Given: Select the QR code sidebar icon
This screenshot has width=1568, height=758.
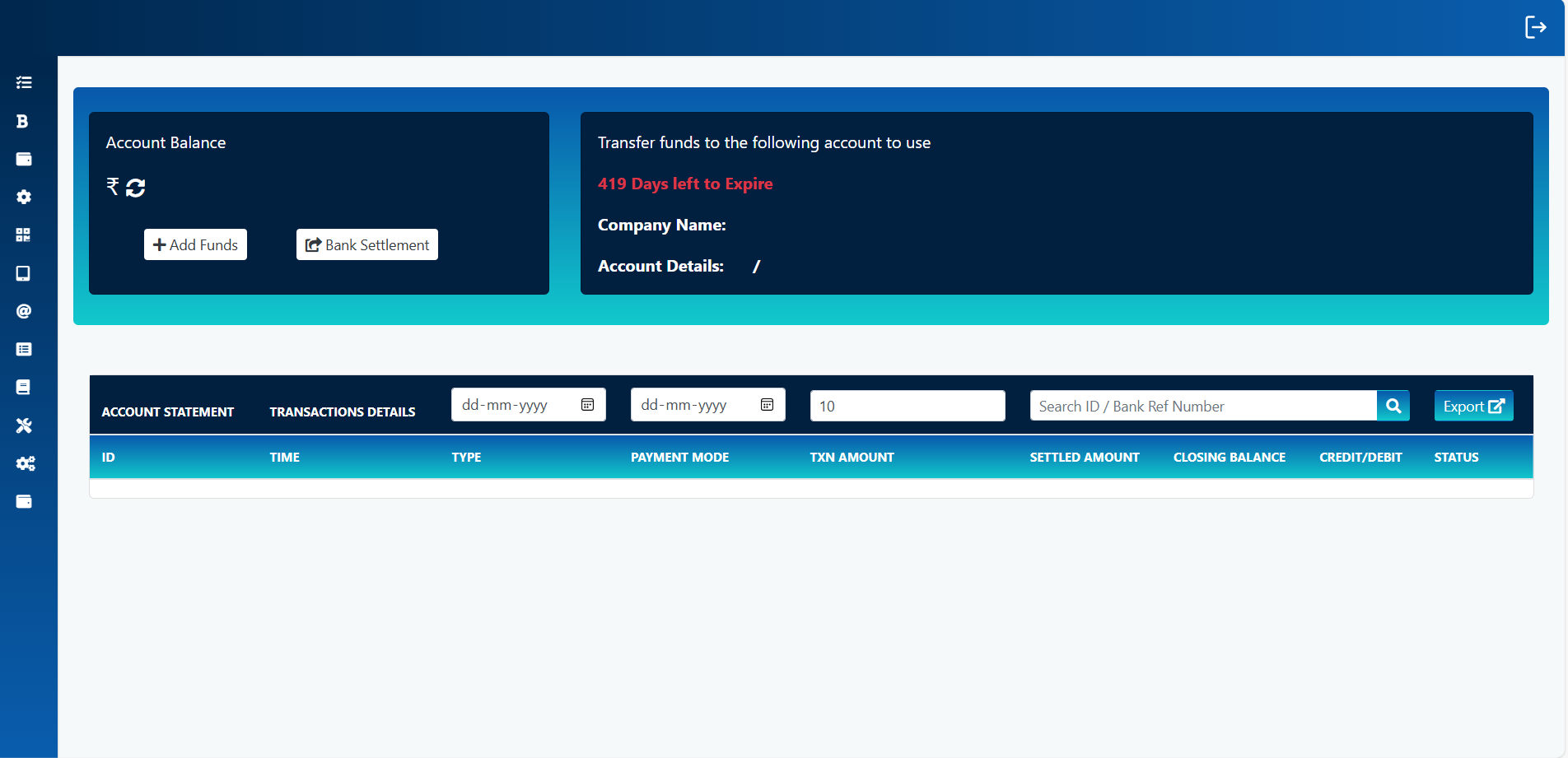Looking at the screenshot, I should point(24,235).
